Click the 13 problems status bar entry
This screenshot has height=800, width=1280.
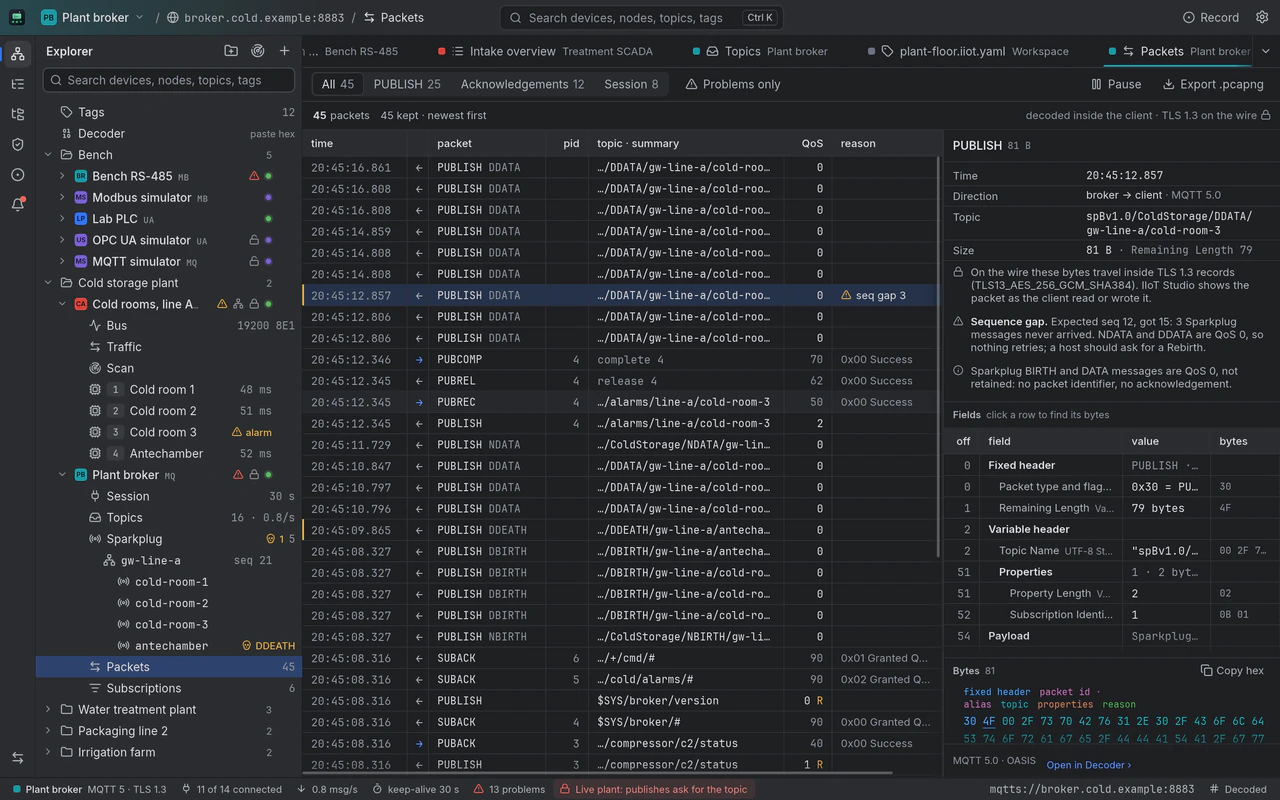(510, 789)
